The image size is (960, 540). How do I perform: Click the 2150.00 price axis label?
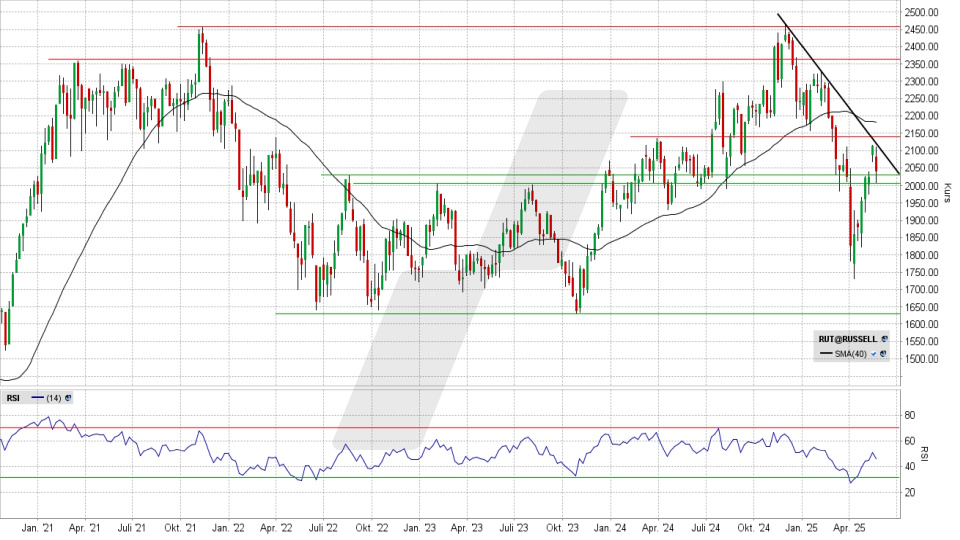(921, 133)
